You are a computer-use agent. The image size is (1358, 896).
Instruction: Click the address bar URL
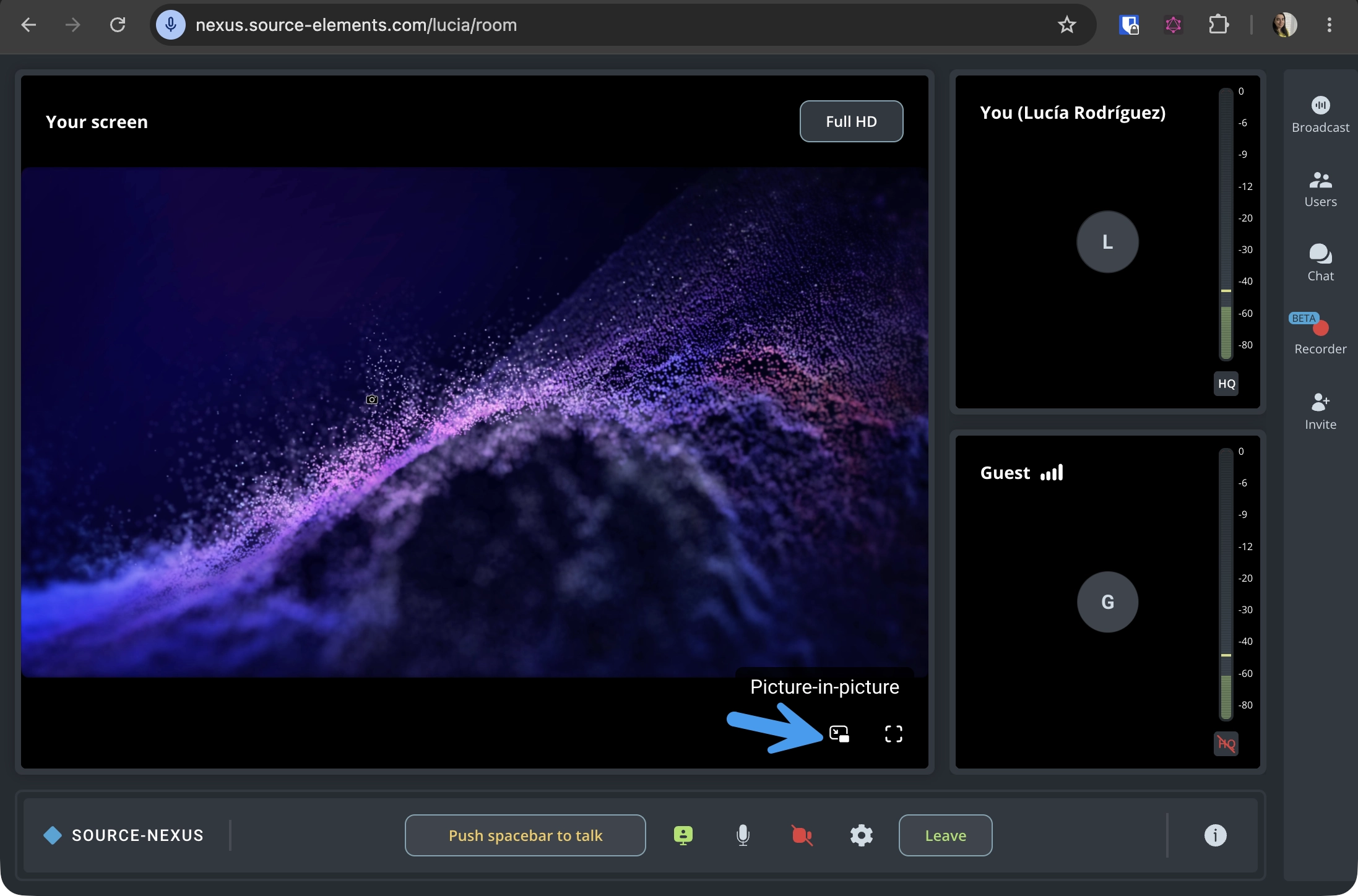point(356,25)
